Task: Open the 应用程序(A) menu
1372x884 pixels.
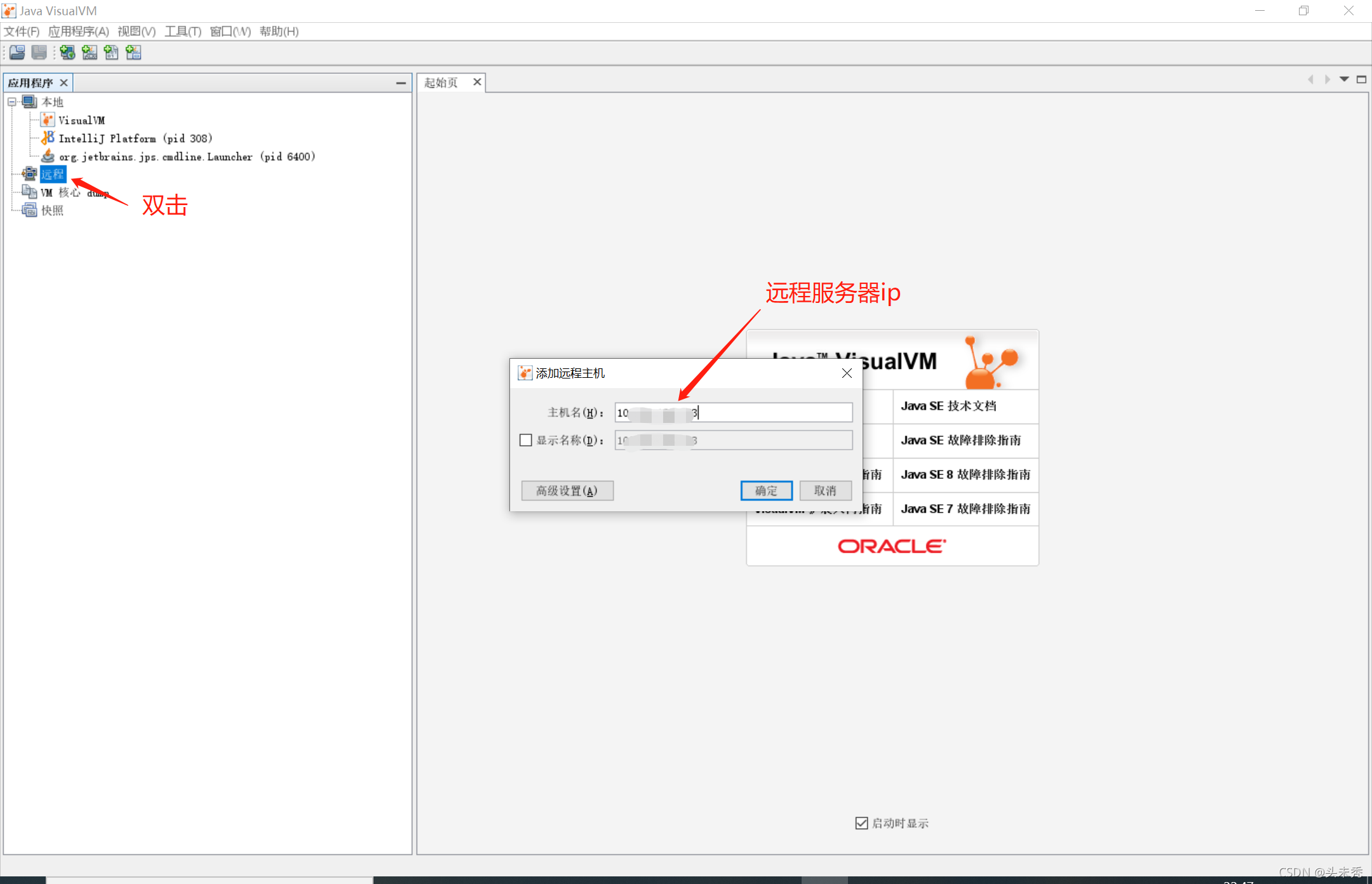Action: [x=79, y=31]
